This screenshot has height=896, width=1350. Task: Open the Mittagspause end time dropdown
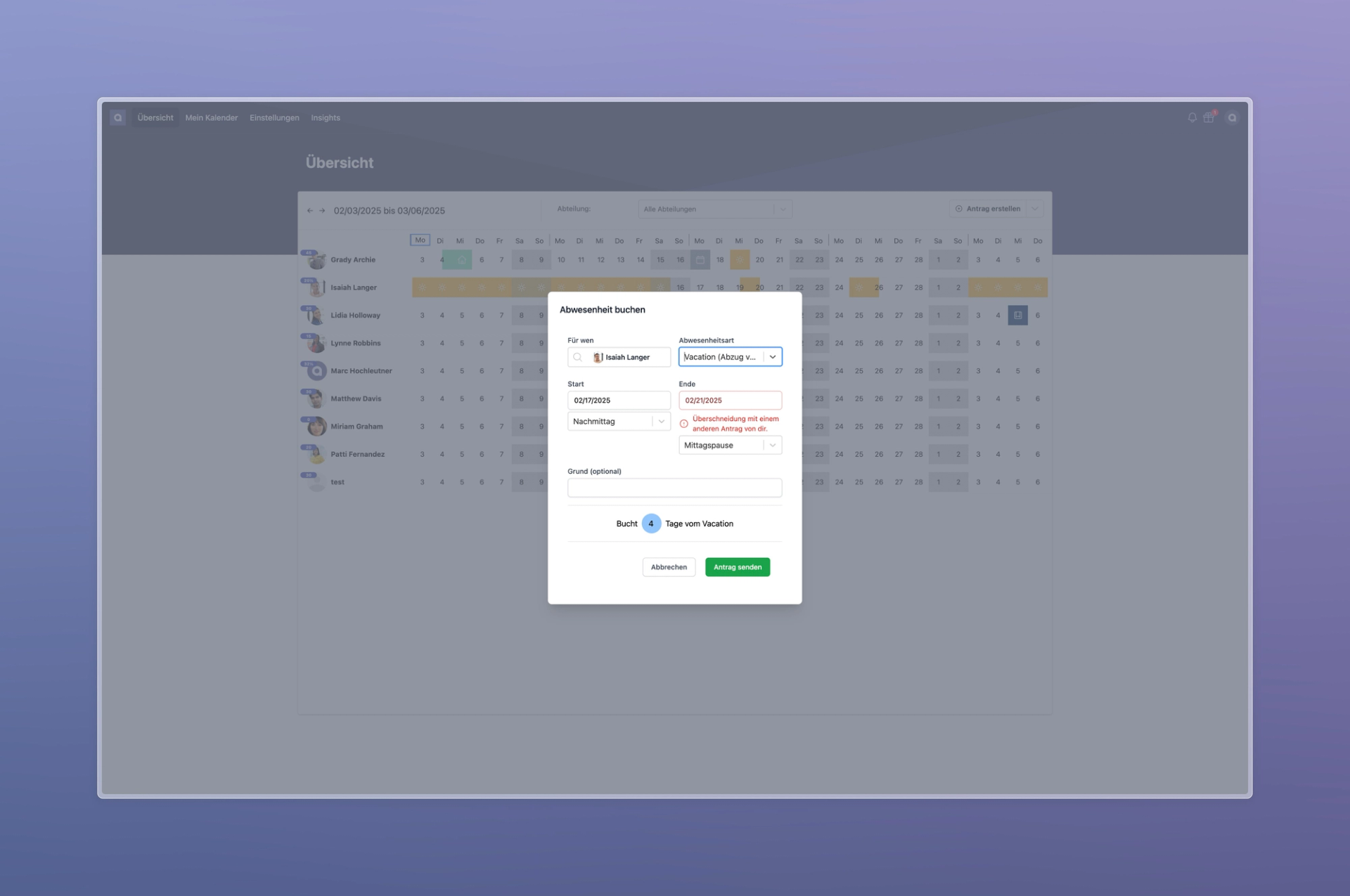pyautogui.click(x=772, y=446)
